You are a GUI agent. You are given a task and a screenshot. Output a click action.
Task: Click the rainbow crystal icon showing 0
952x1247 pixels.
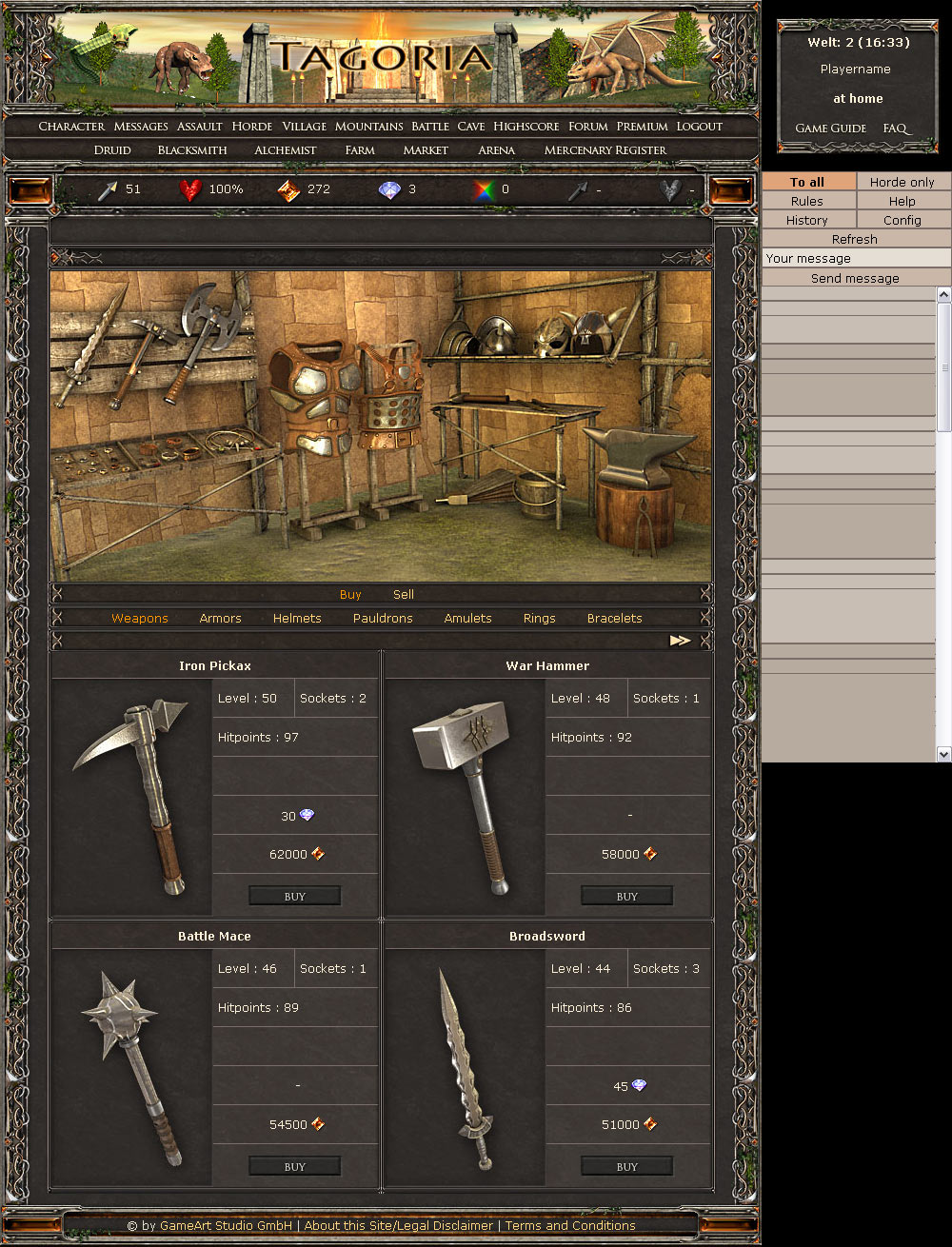(x=484, y=190)
